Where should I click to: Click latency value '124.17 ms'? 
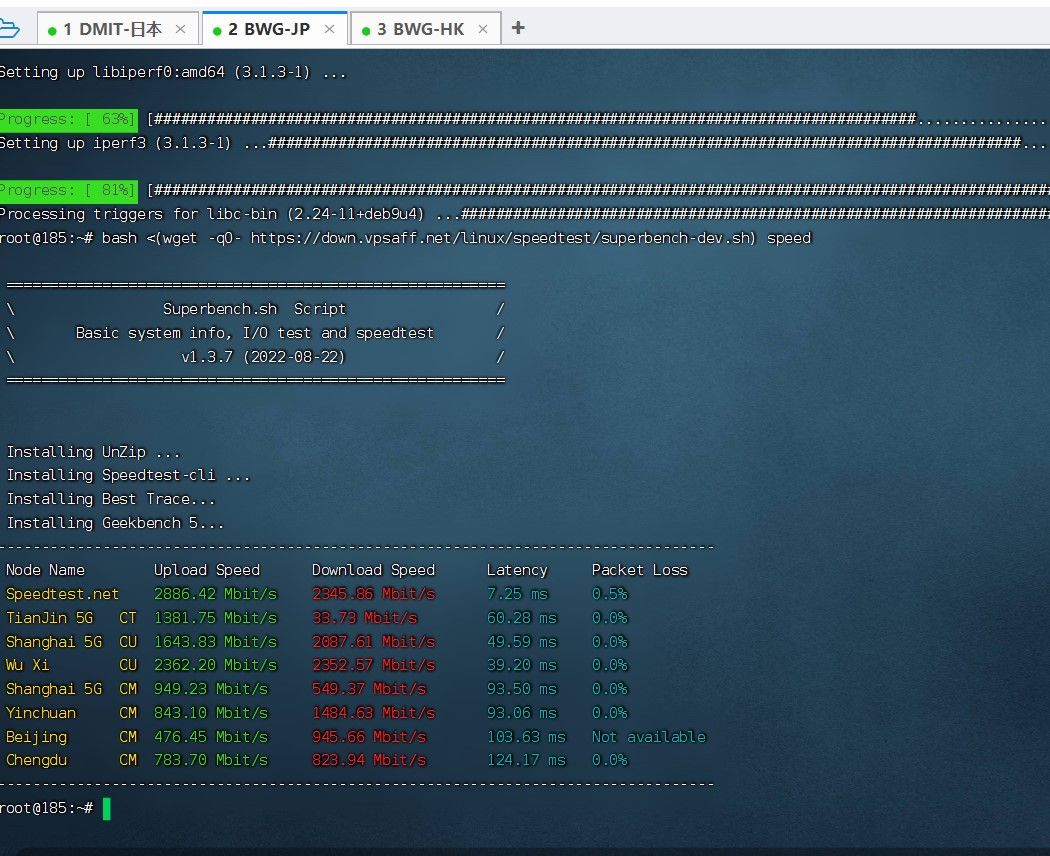click(526, 760)
